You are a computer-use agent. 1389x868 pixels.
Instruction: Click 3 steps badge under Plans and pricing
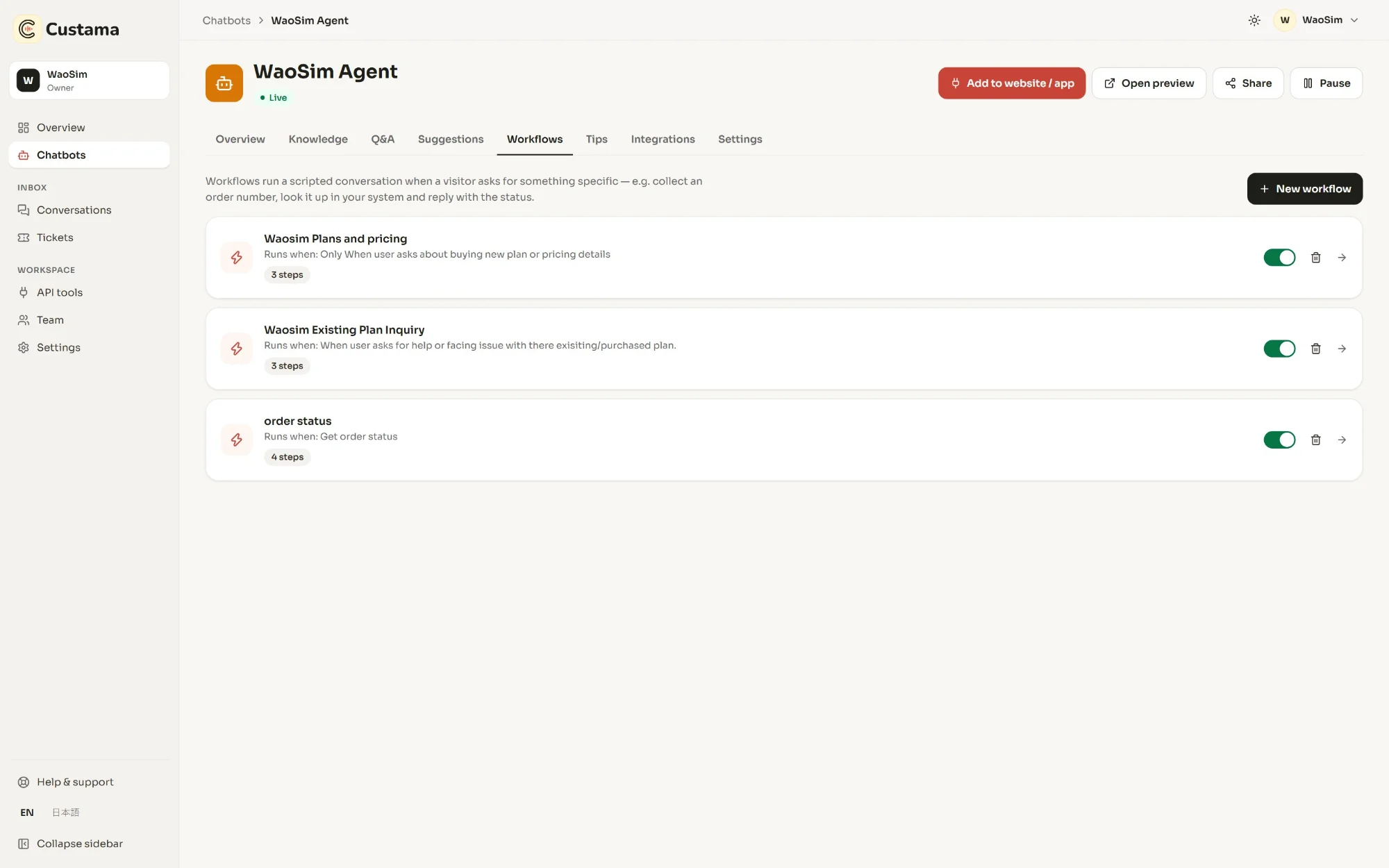click(287, 275)
